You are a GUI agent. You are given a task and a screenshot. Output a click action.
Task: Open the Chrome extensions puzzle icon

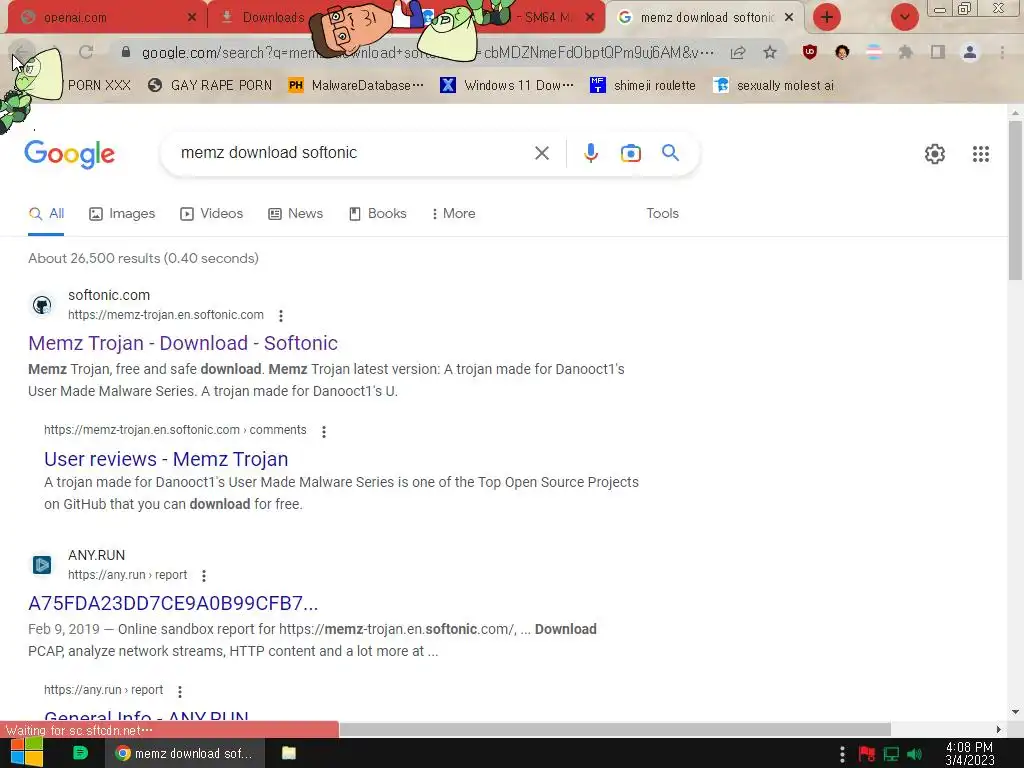[905, 52]
